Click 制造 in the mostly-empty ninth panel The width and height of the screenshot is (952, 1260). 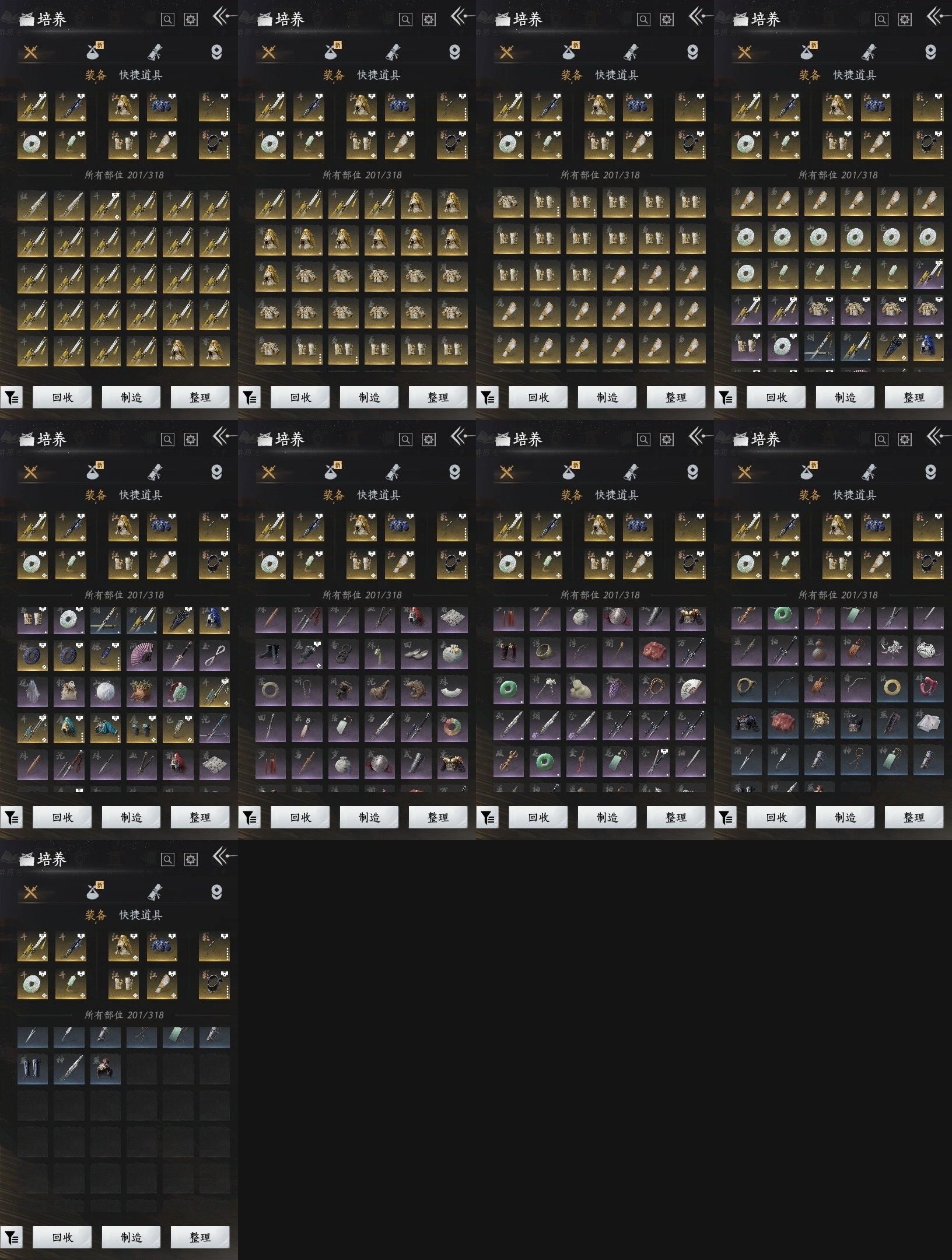131,1237
